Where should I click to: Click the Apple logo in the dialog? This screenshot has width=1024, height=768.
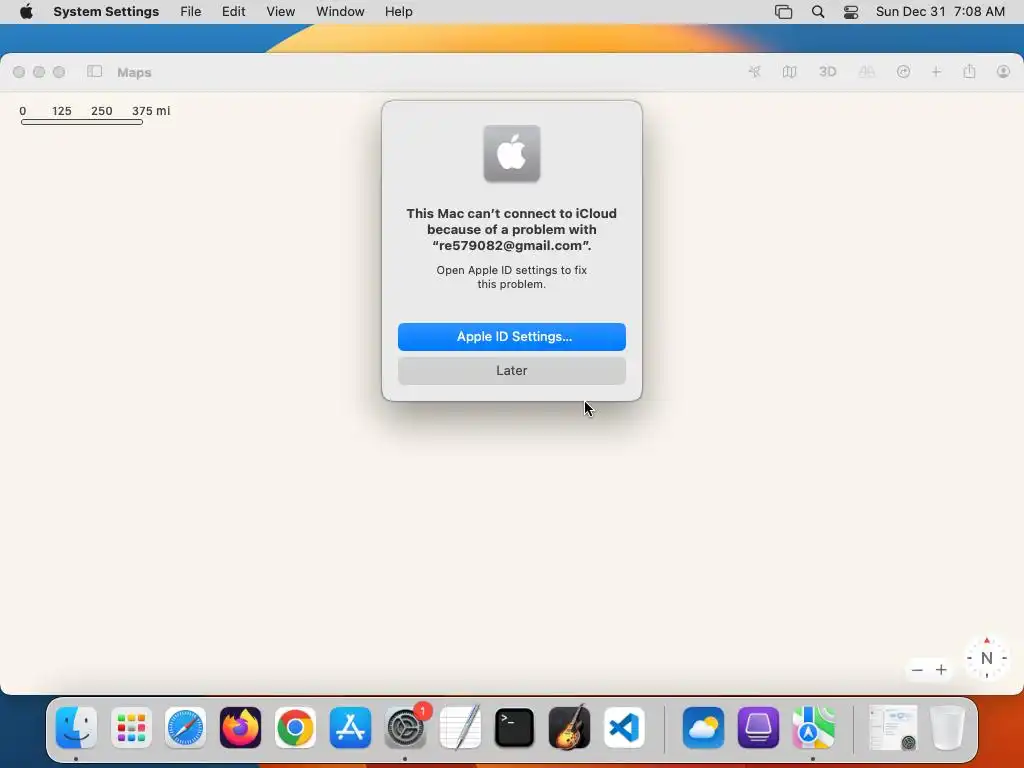click(511, 153)
